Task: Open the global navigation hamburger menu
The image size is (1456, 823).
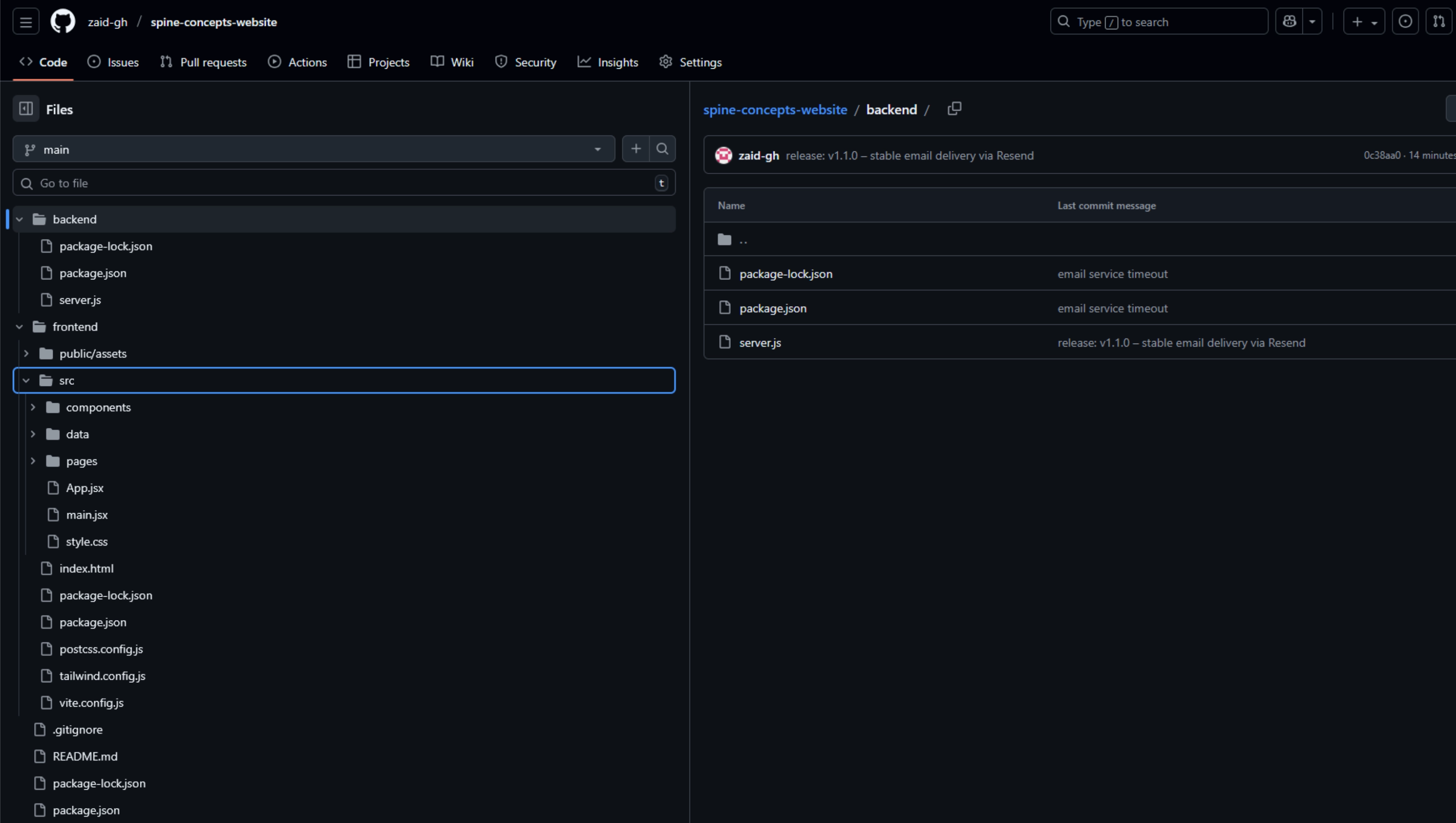Action: (26, 21)
